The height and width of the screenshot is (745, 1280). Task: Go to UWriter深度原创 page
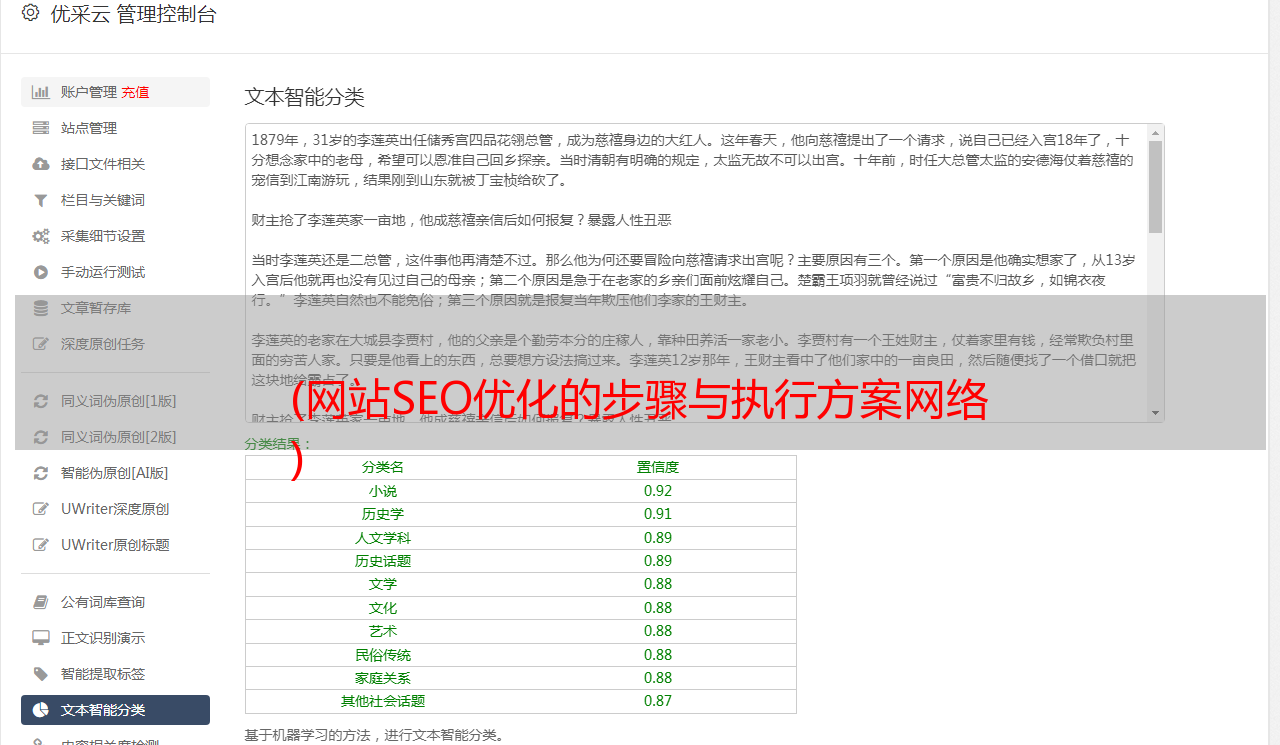(115, 509)
